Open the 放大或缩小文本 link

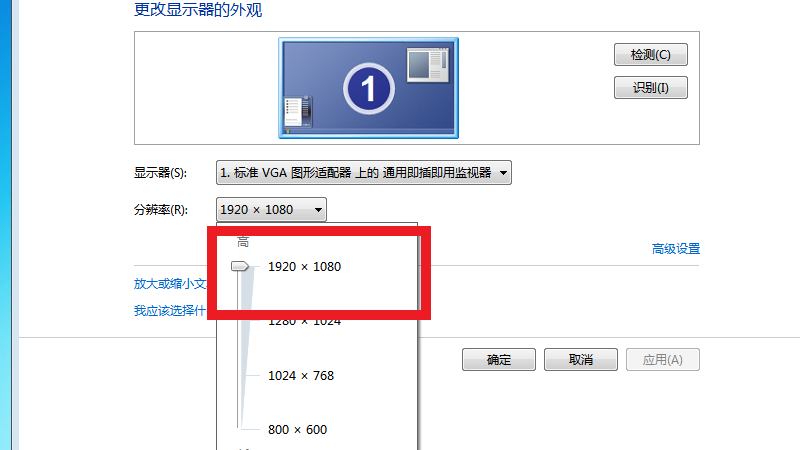point(170,284)
